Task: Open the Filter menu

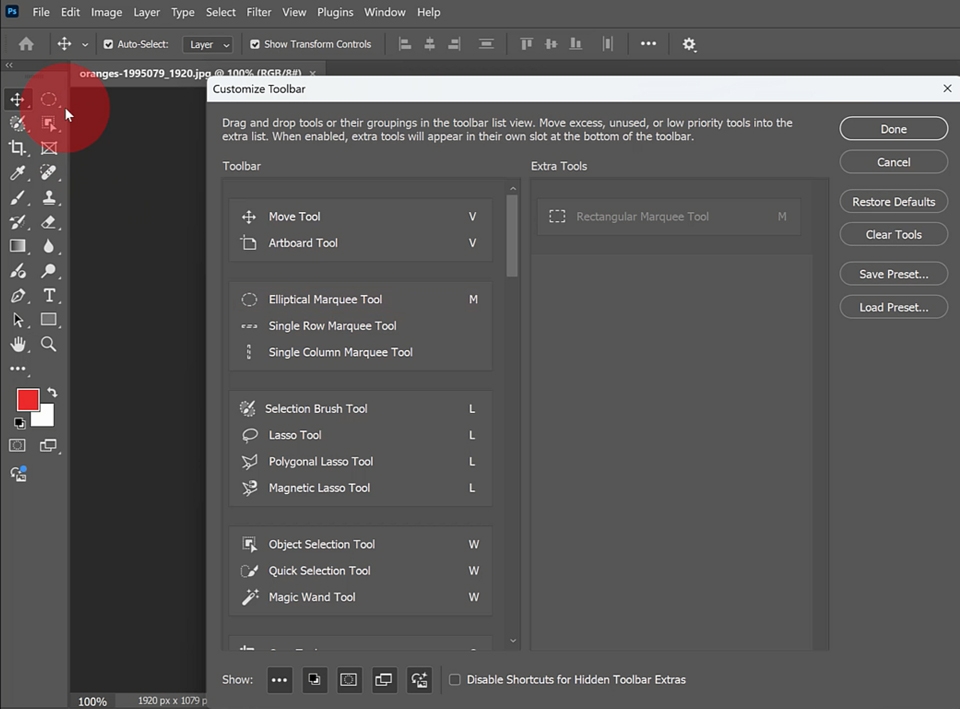Action: click(258, 12)
